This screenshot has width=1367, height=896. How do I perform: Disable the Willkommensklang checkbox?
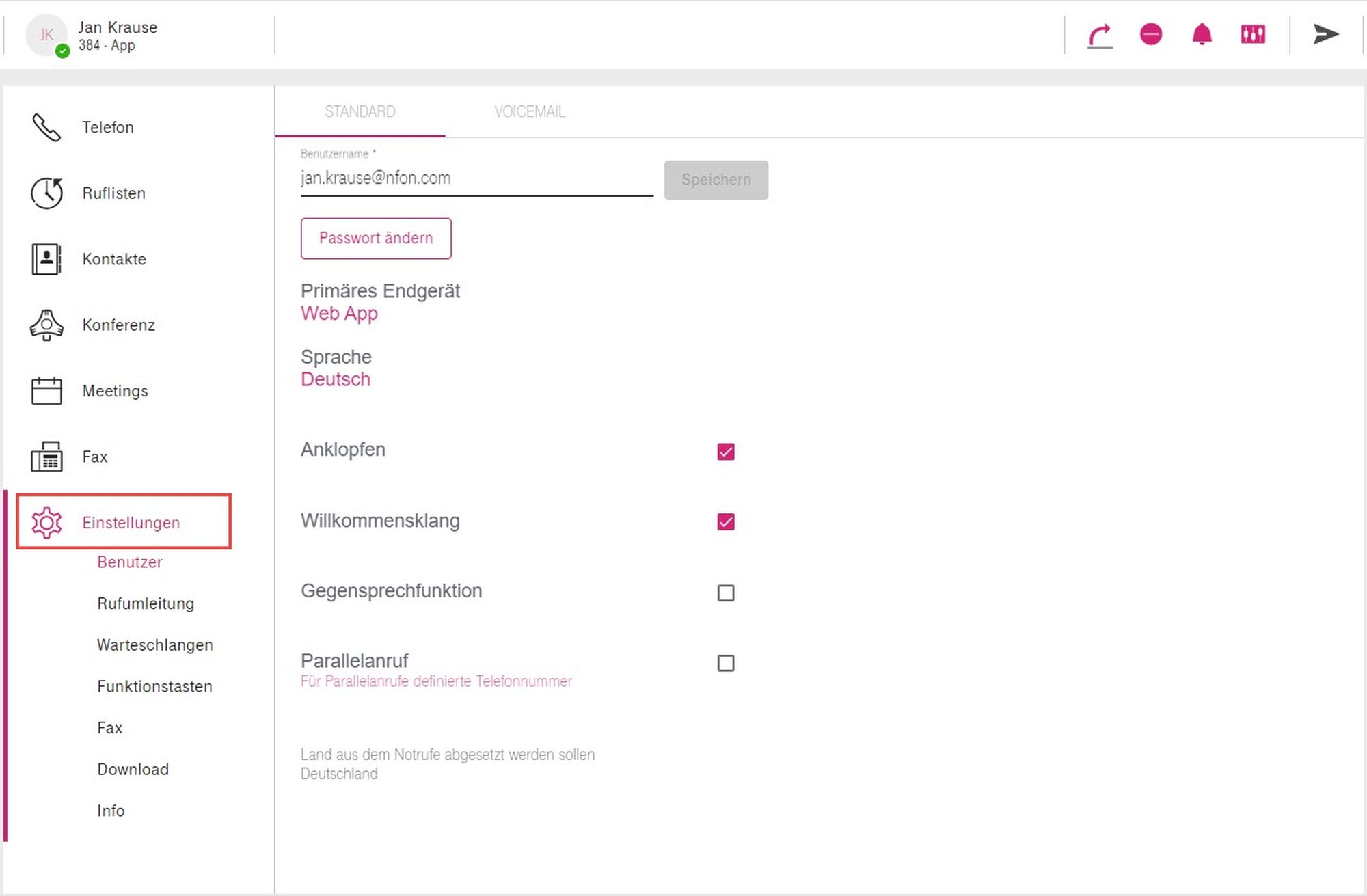tap(725, 522)
